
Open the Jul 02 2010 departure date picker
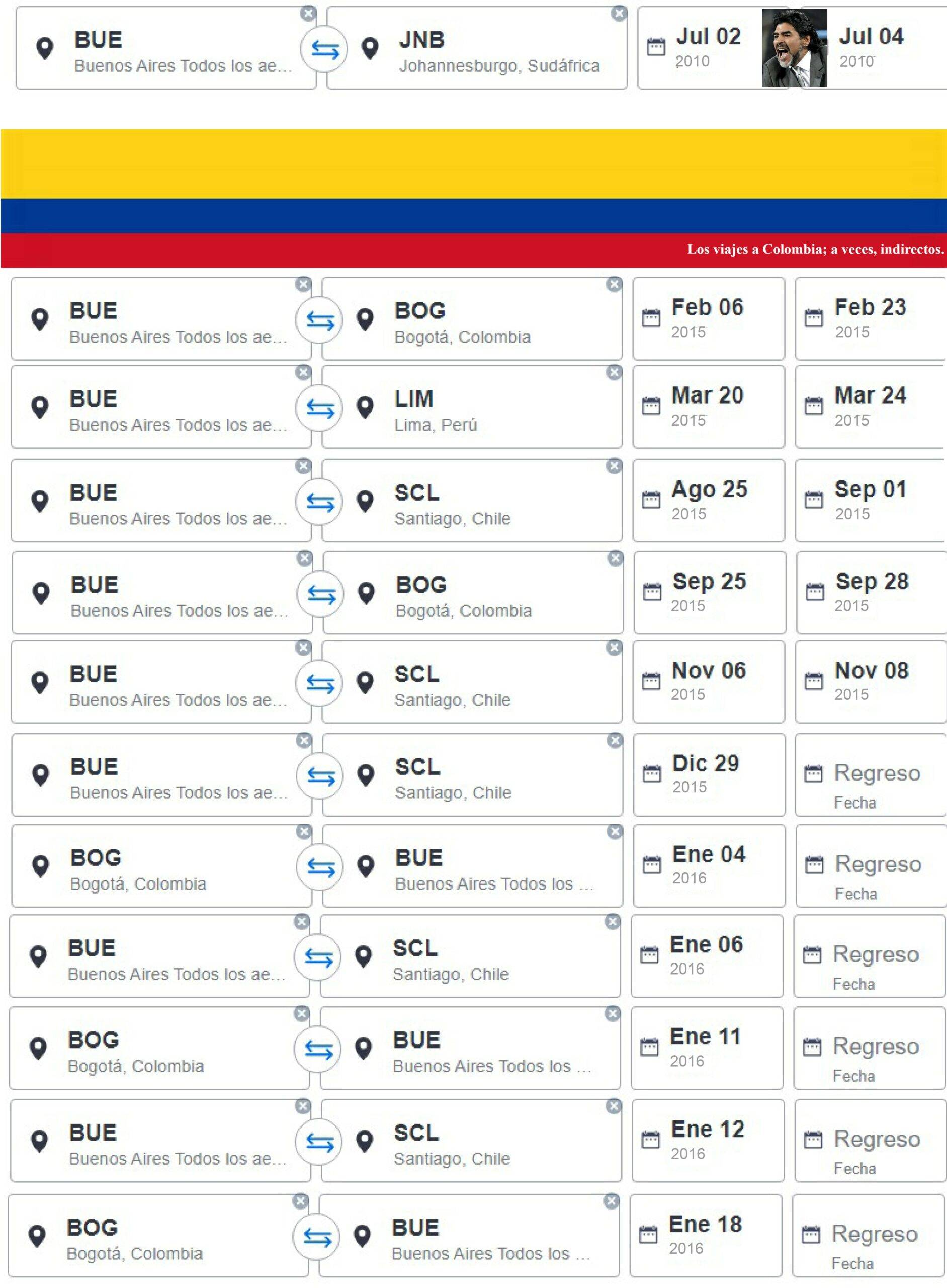pos(708,48)
